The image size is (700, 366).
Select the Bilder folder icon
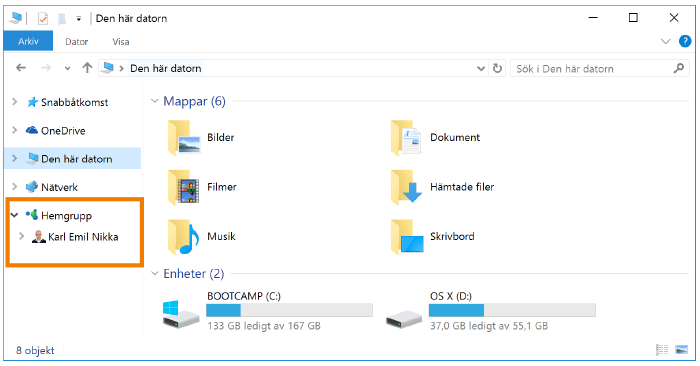(184, 137)
